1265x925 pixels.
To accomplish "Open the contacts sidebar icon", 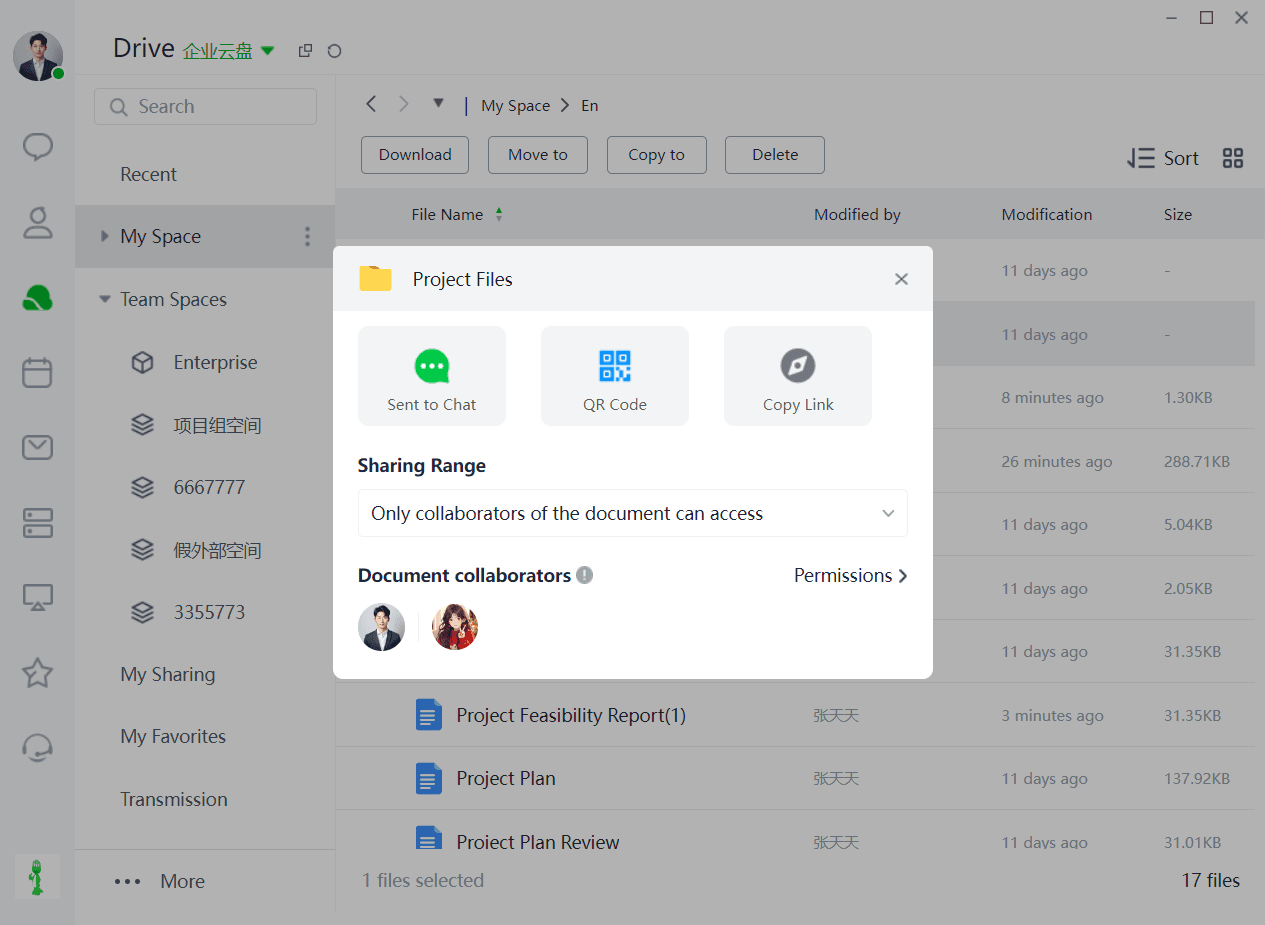I will coord(38,223).
